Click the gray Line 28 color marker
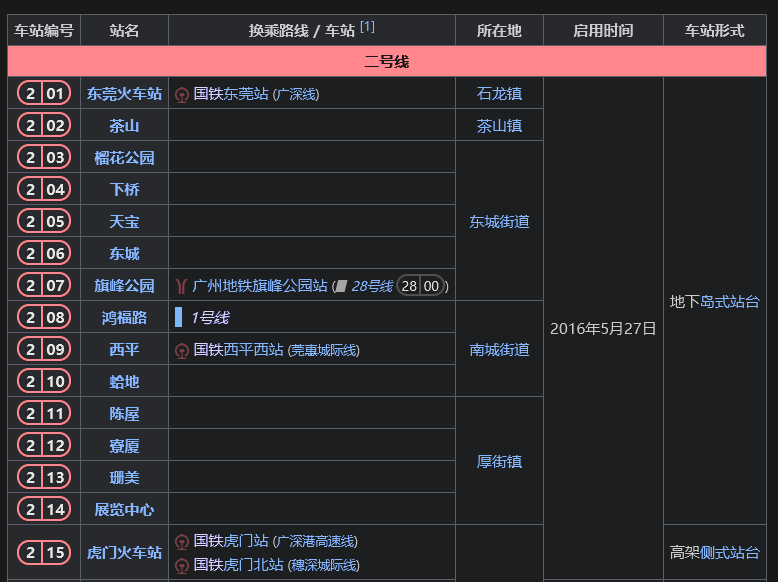 [341, 287]
